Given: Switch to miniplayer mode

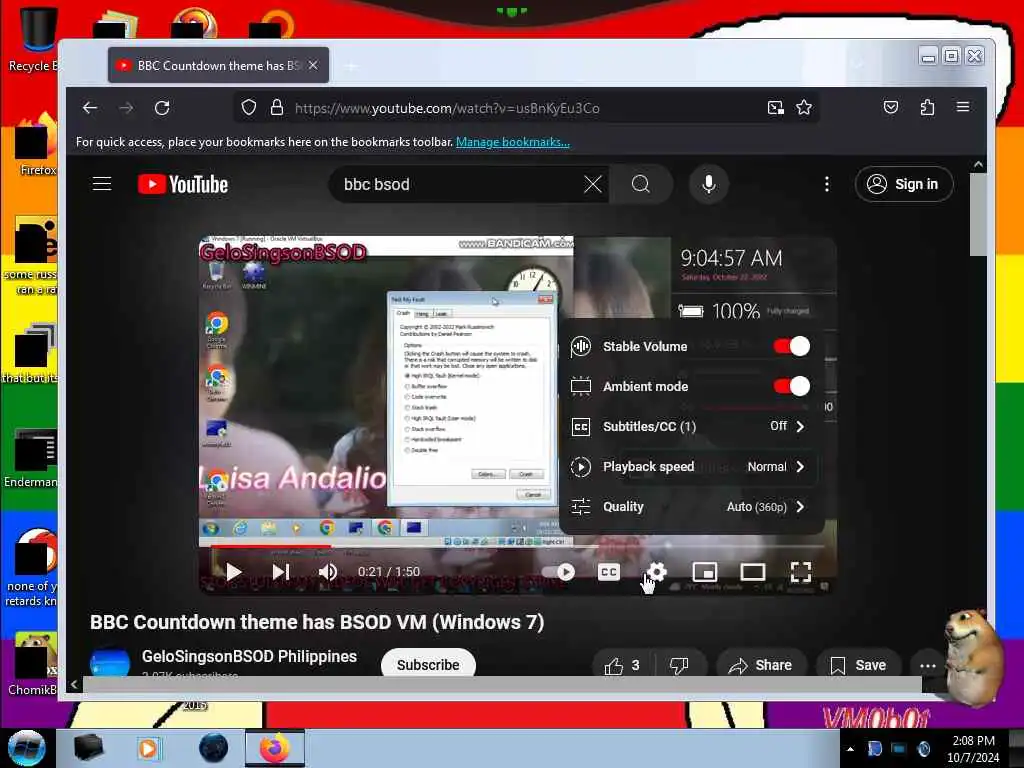Looking at the screenshot, I should [705, 572].
